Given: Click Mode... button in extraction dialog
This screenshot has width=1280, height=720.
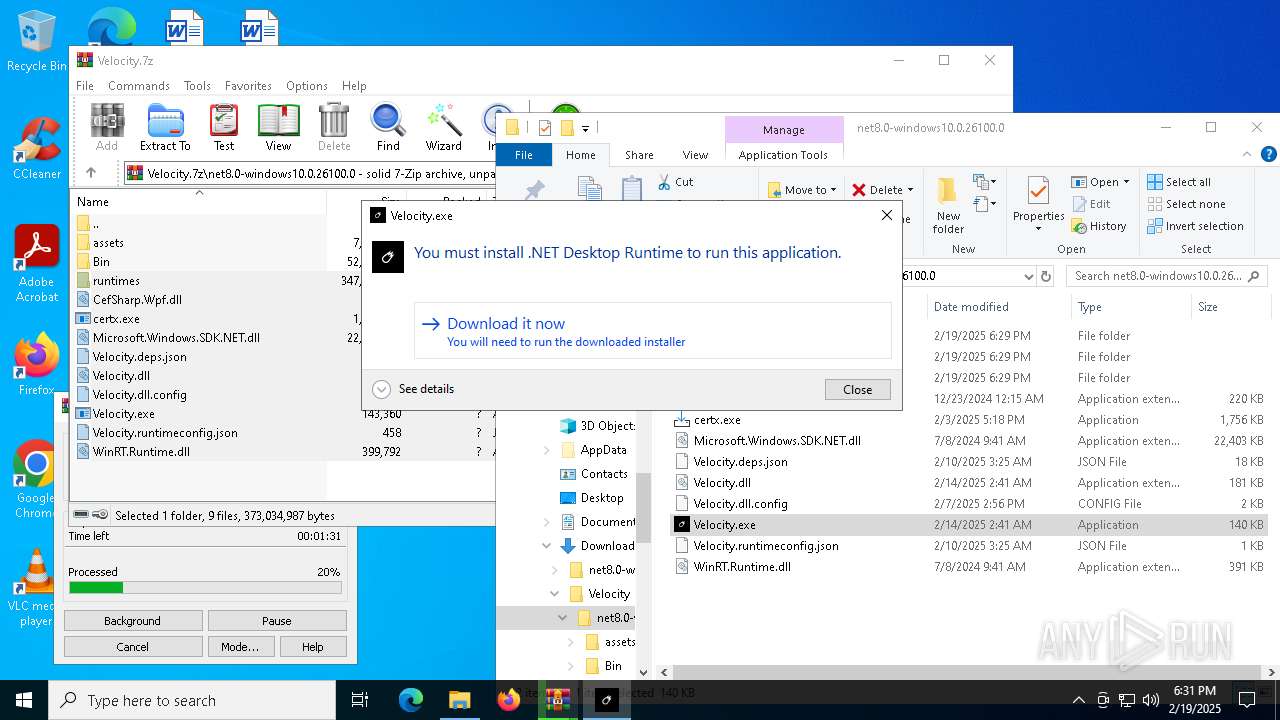Looking at the screenshot, I should 239,647.
